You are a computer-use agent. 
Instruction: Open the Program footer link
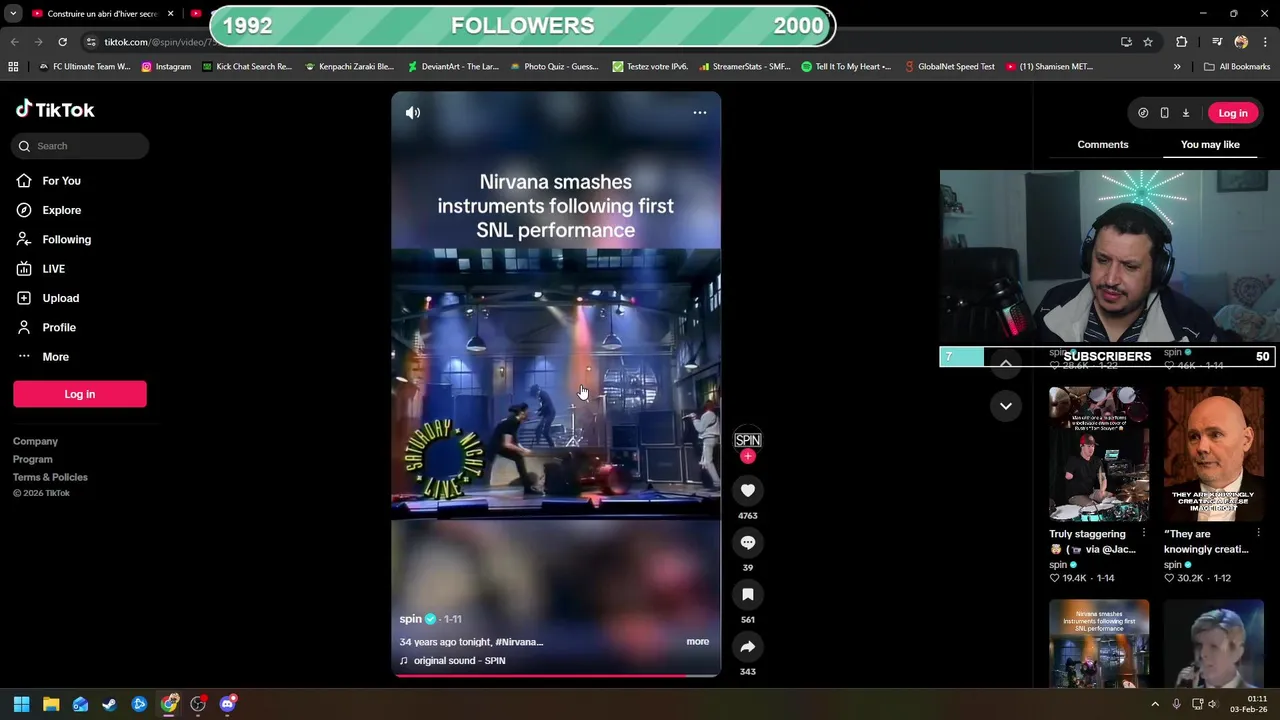pos(33,459)
